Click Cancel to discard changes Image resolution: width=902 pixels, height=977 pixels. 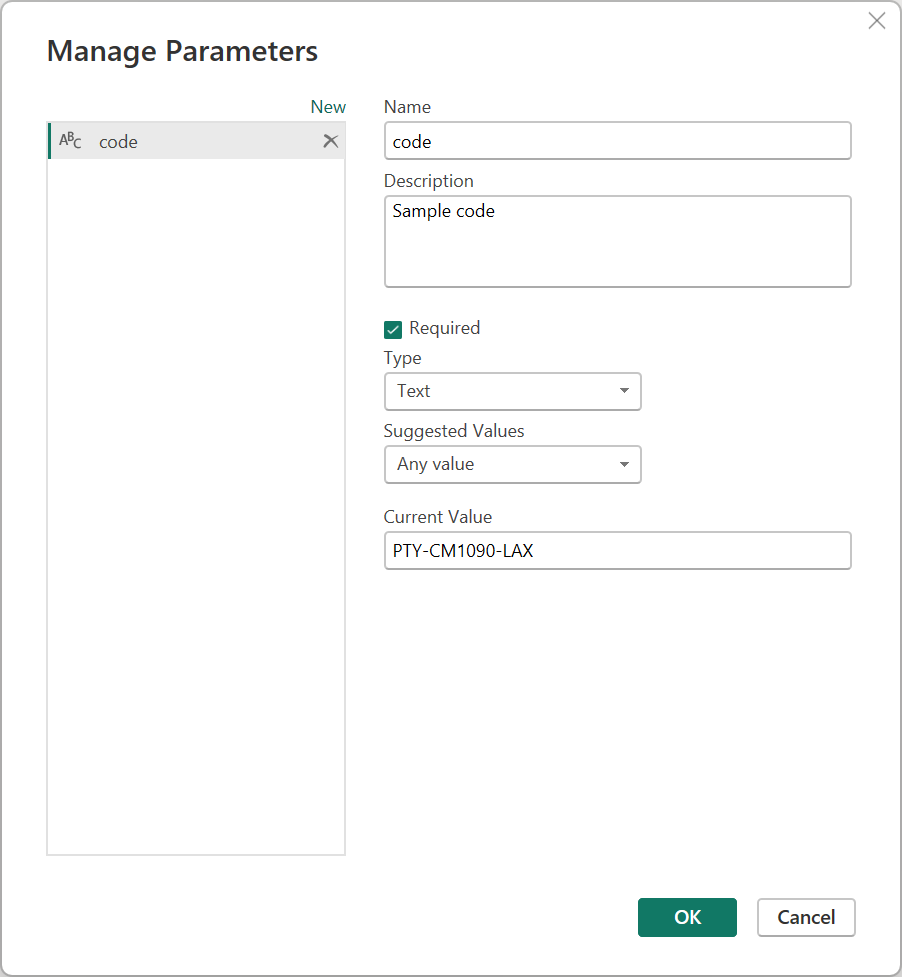pos(806,917)
